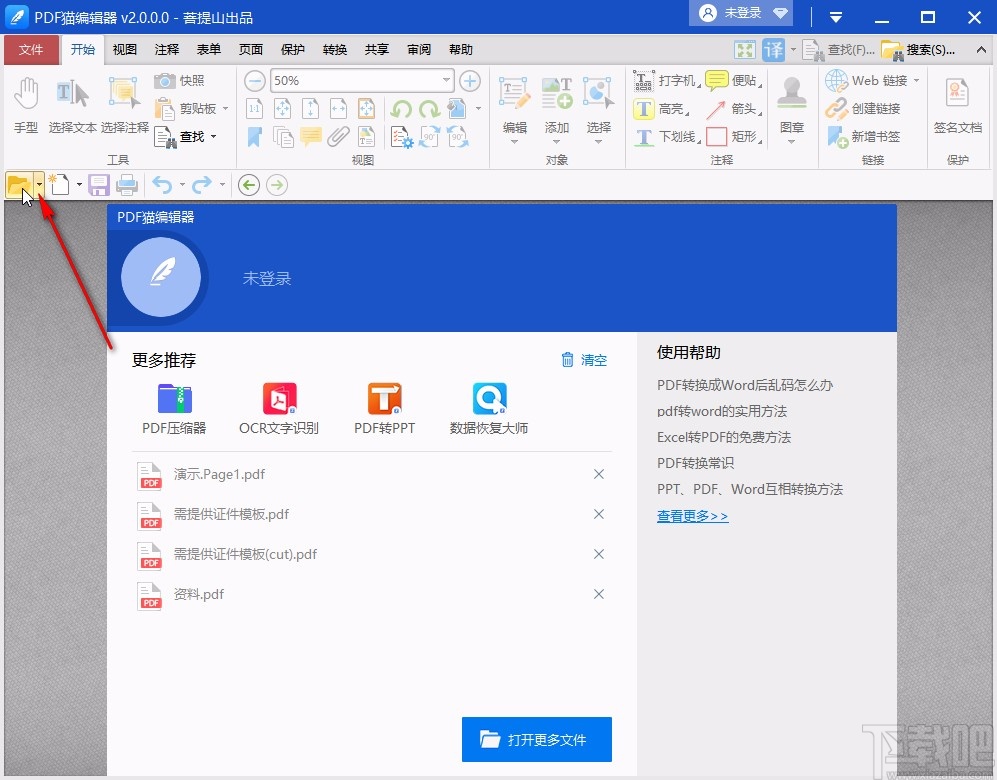
Task: Add a bookmark with 新增书签
Action: click(862, 137)
